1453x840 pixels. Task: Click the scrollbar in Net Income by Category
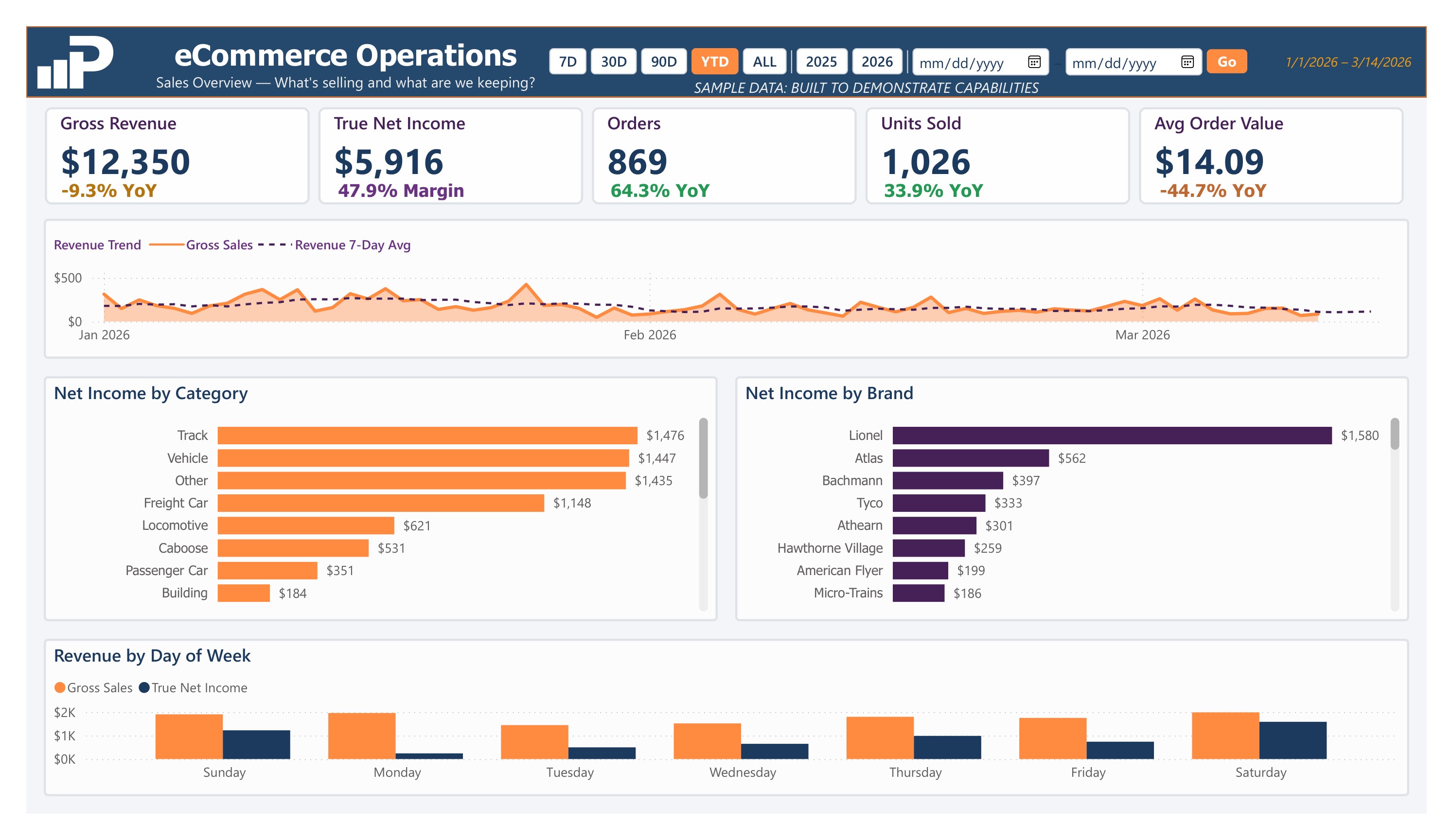point(705,455)
